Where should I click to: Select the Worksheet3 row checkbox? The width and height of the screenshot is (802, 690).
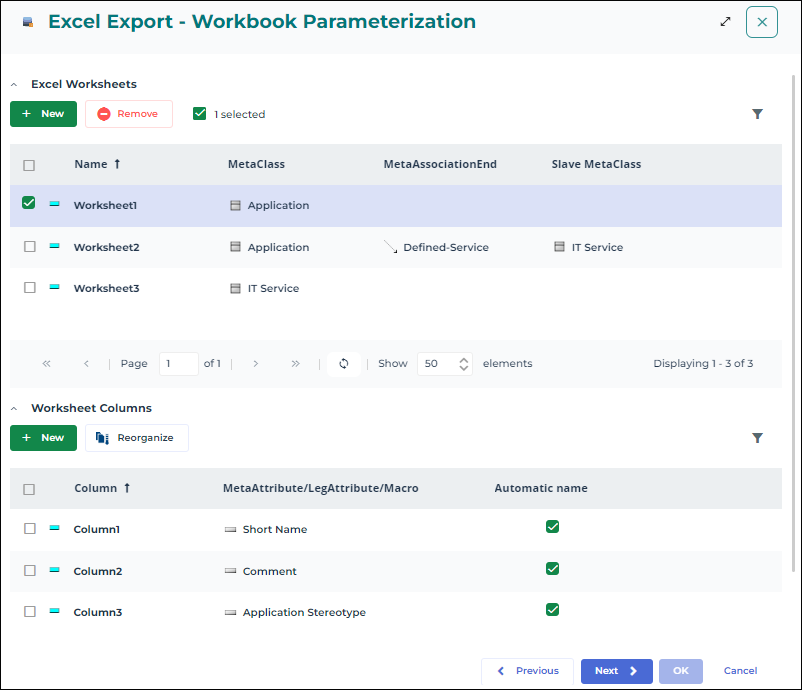(30, 288)
